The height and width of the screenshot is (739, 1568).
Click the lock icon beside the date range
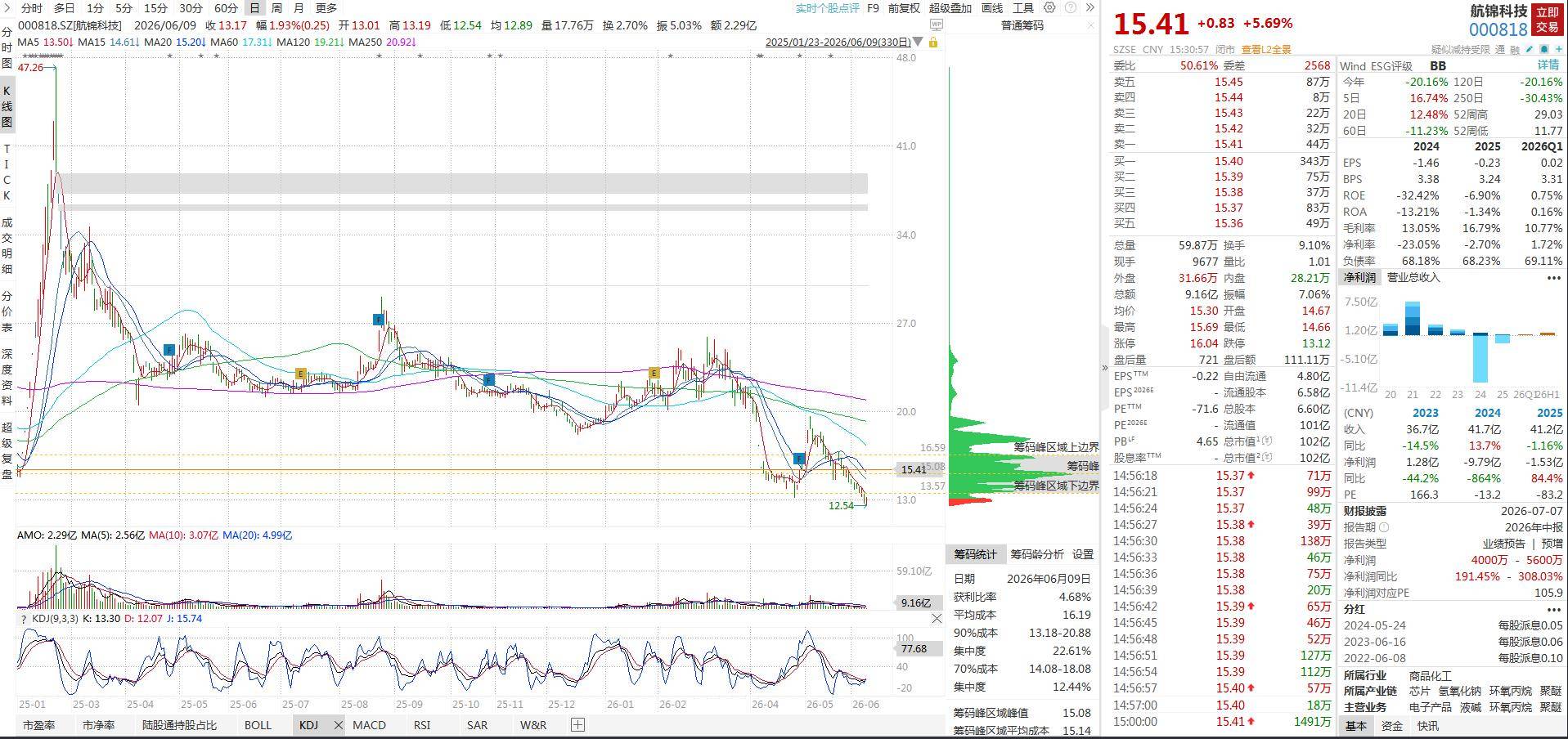coord(933,42)
